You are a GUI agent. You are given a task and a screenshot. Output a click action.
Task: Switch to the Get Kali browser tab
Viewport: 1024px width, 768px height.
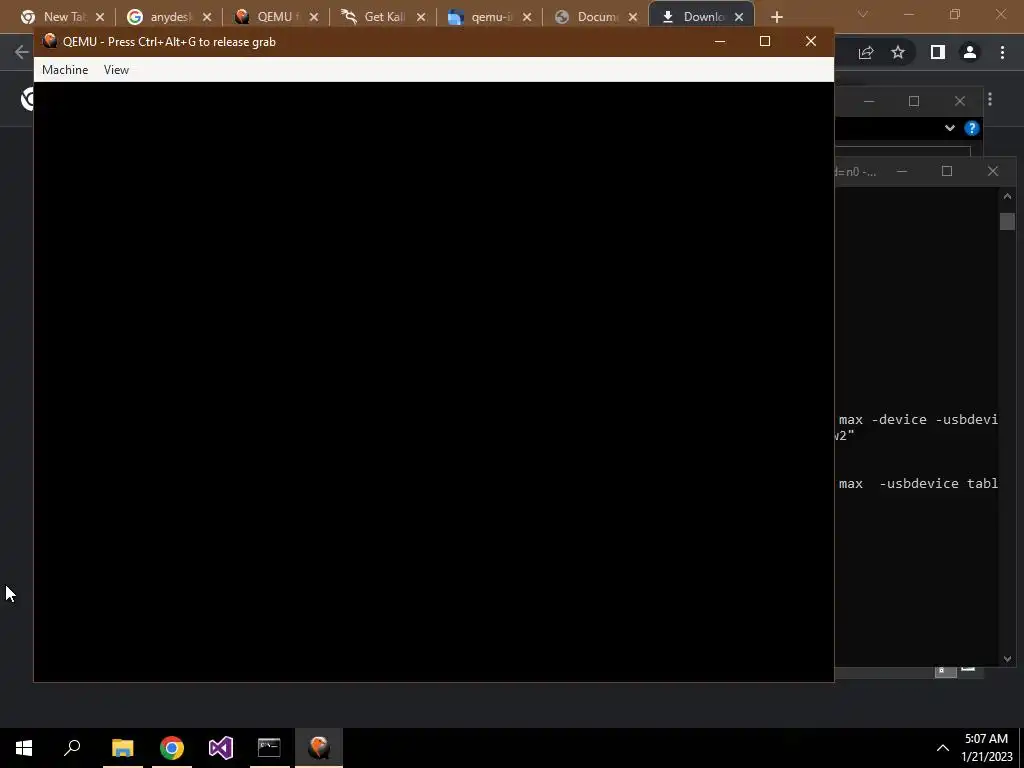click(x=384, y=17)
